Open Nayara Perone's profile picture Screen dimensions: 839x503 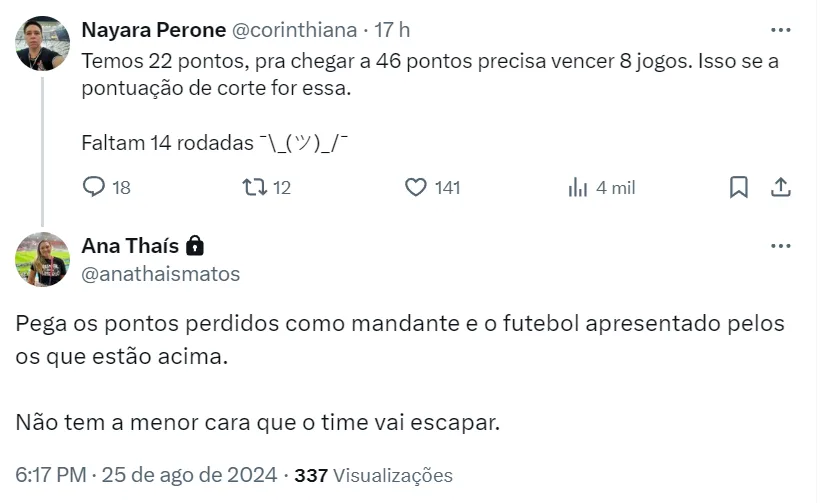click(43, 43)
